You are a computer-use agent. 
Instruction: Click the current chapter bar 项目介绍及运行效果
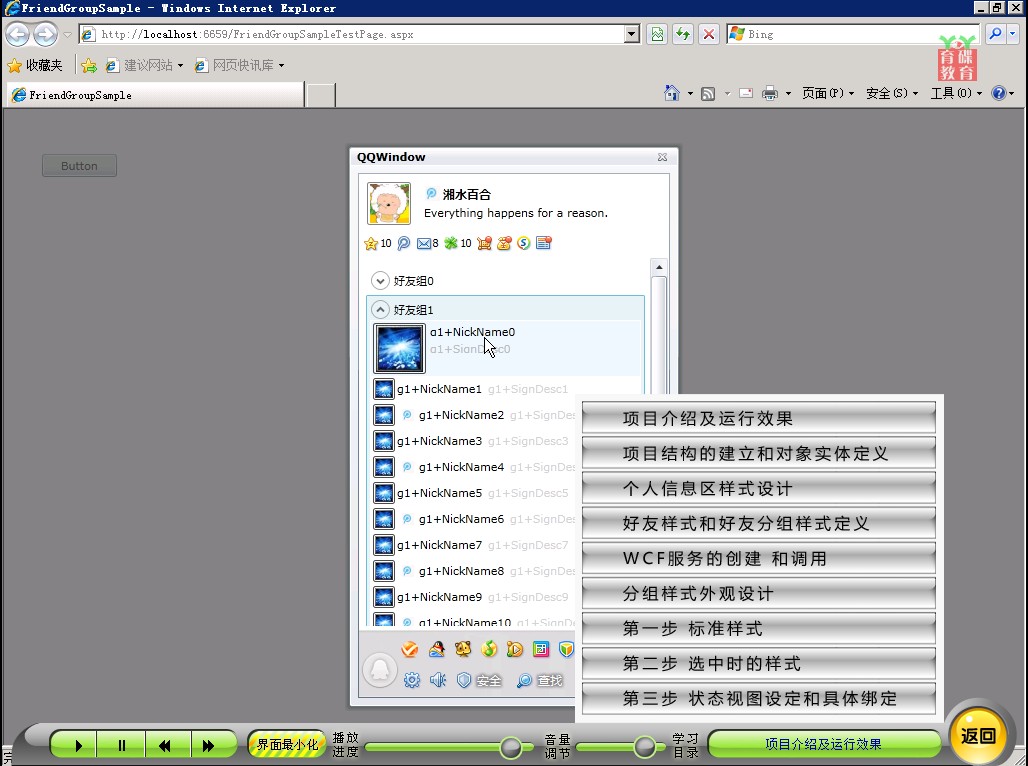pyautogui.click(x=823, y=744)
